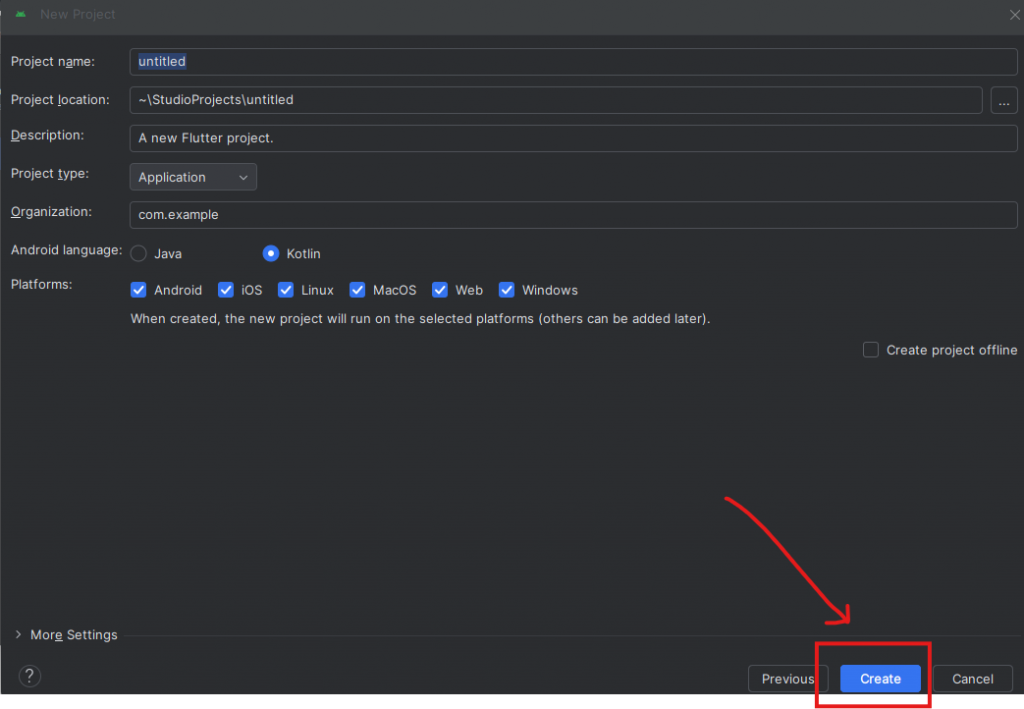
Task: Disable the Linux platform checkbox
Action: [286, 290]
